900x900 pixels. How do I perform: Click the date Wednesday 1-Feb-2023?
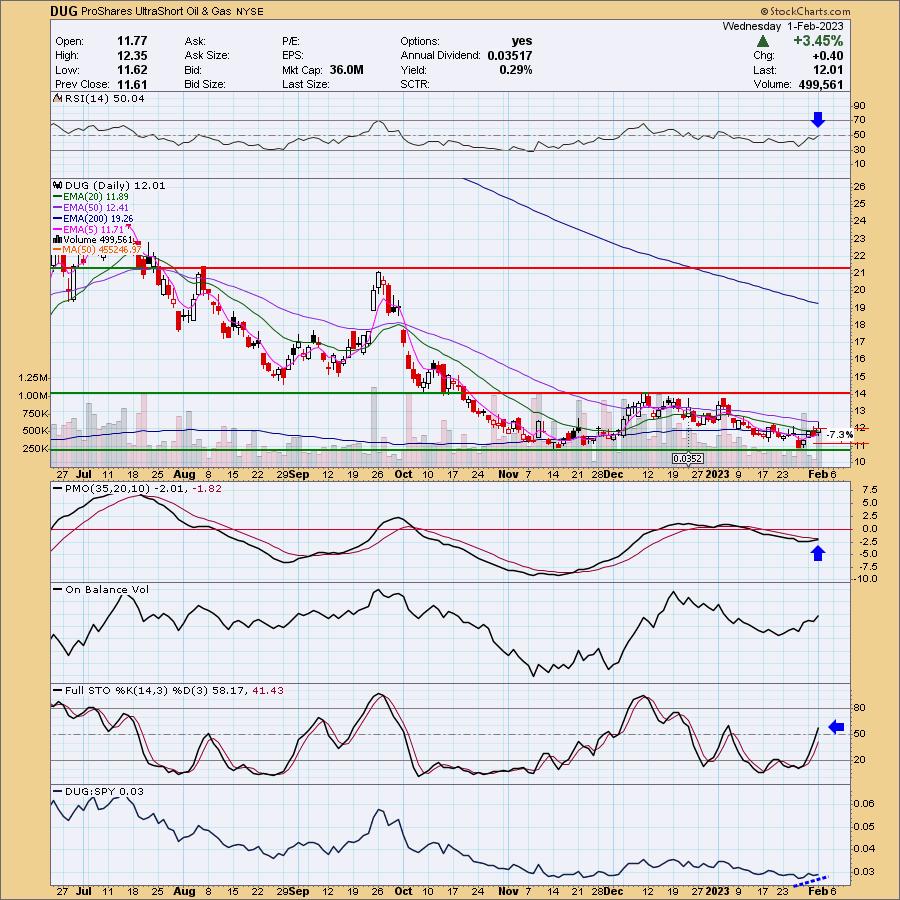coord(783,26)
